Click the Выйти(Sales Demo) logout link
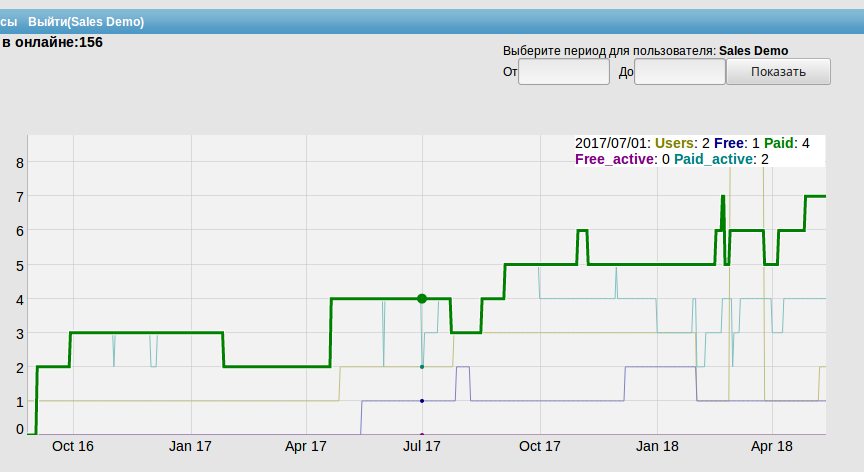Image resolution: width=864 pixels, height=472 pixels. [x=86, y=21]
